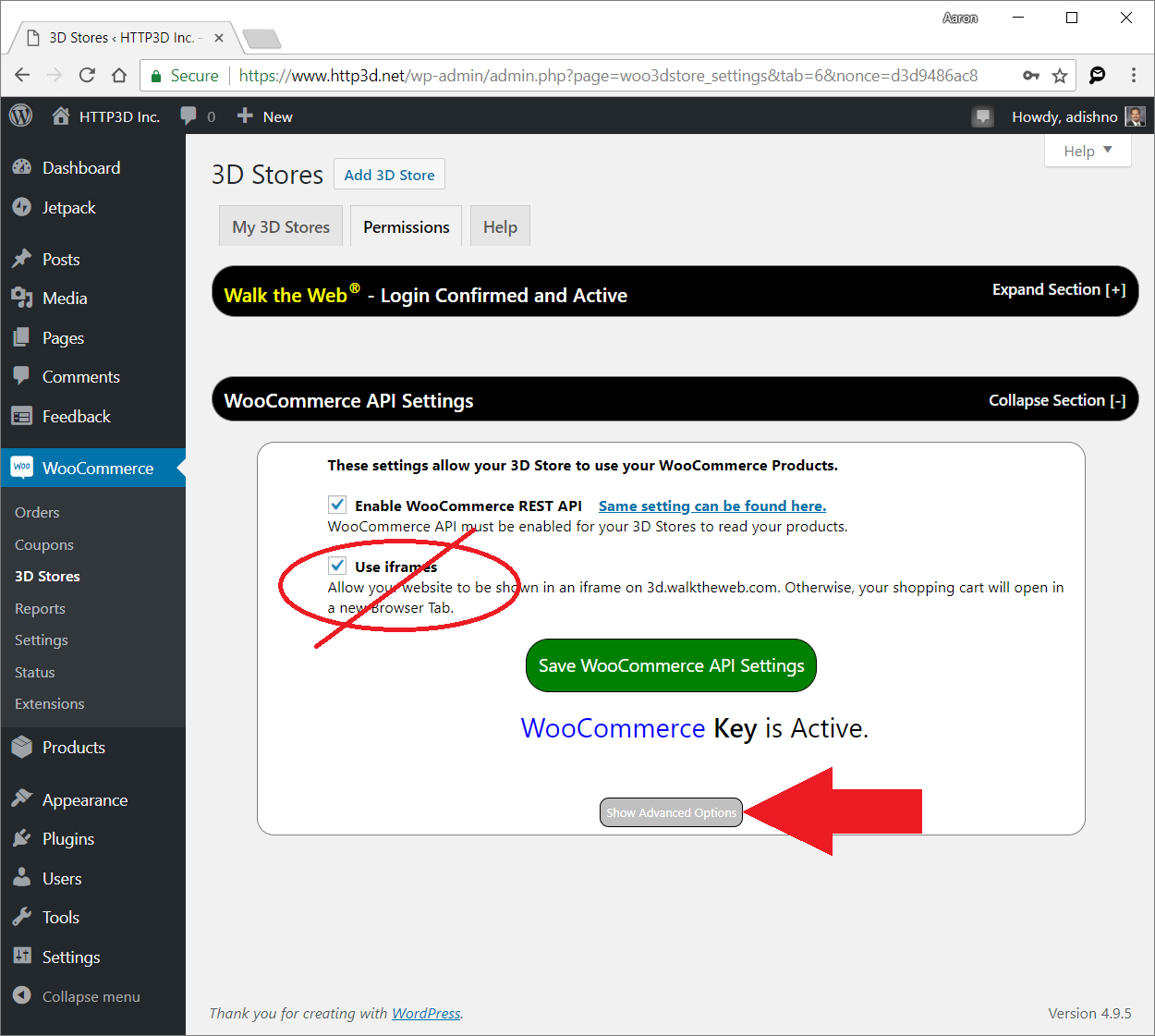Open Products in the sidebar
Screen dimensions: 1155x1036
click(x=92, y=747)
